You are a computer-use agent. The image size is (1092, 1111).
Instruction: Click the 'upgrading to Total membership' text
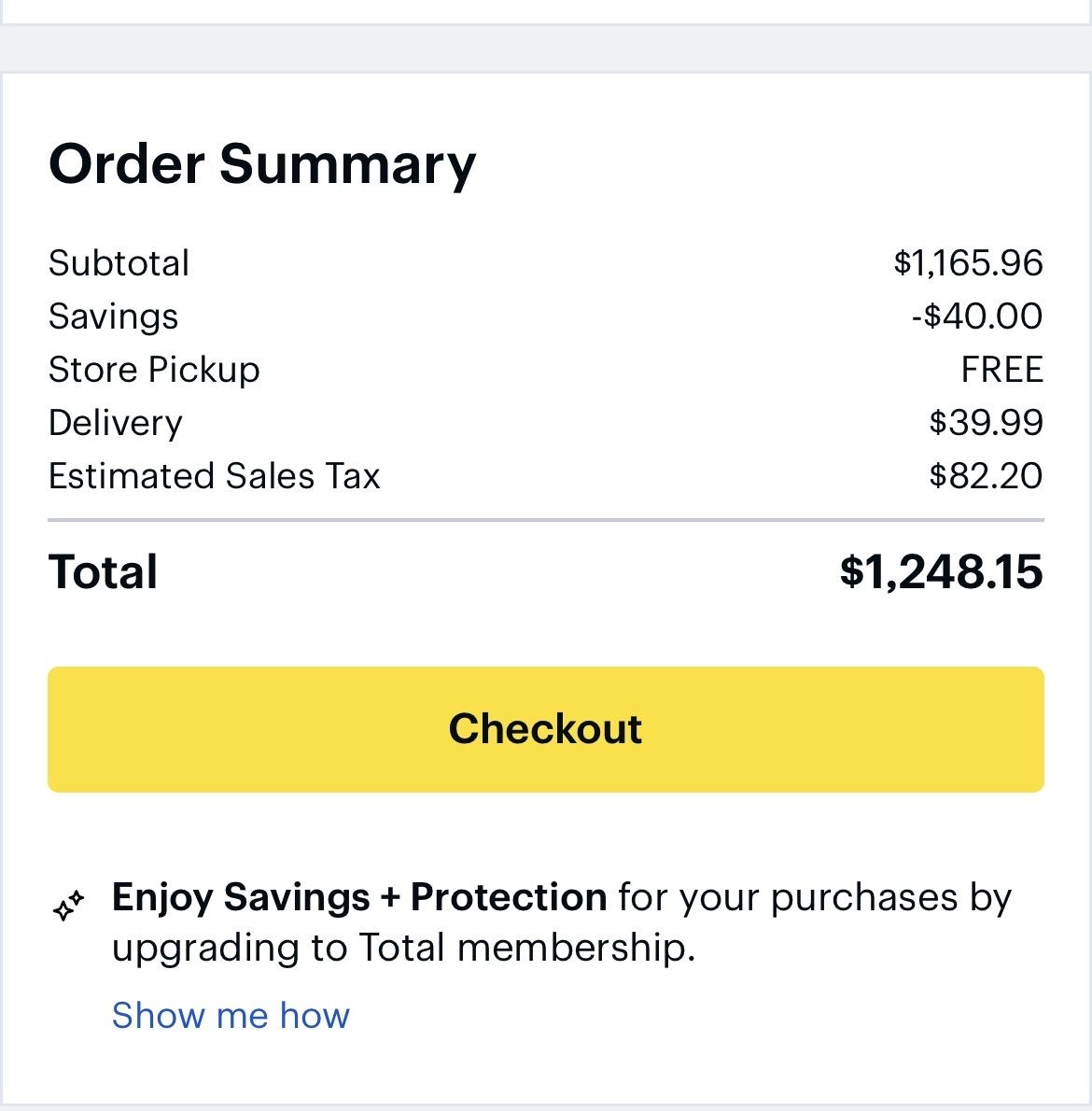click(403, 948)
